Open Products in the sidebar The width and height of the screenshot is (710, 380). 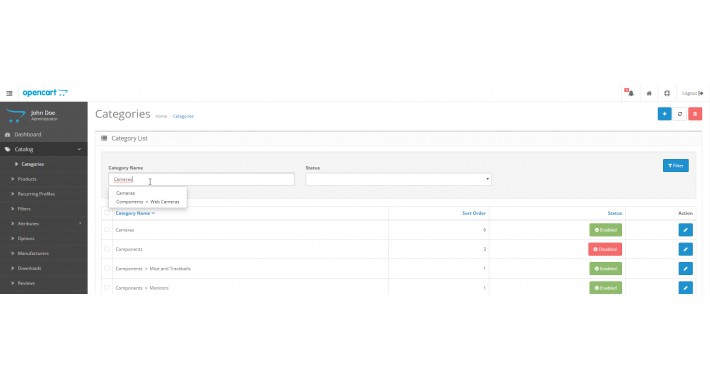pyautogui.click(x=27, y=179)
